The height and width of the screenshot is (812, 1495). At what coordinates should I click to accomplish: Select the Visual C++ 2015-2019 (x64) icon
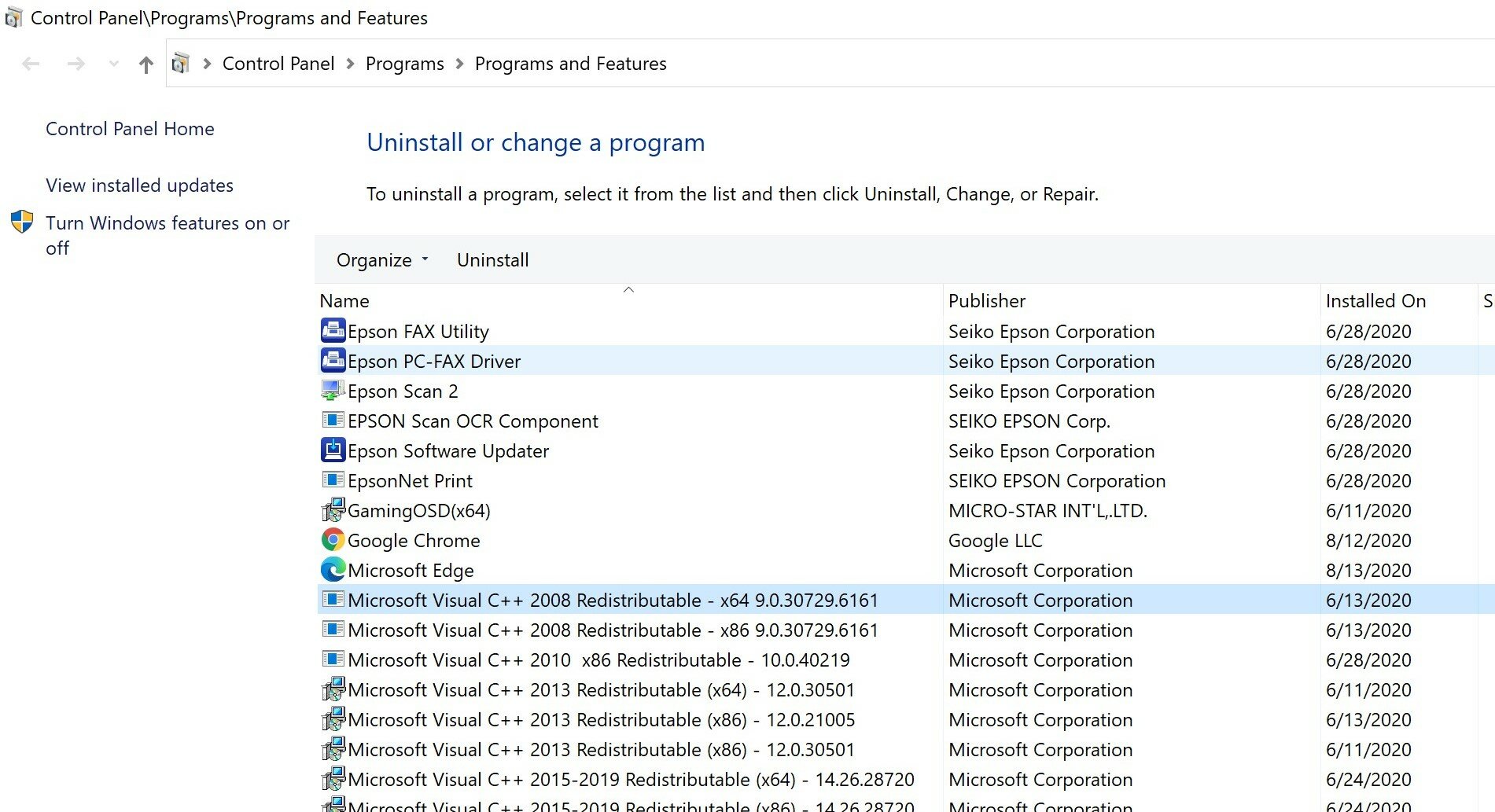coord(333,779)
